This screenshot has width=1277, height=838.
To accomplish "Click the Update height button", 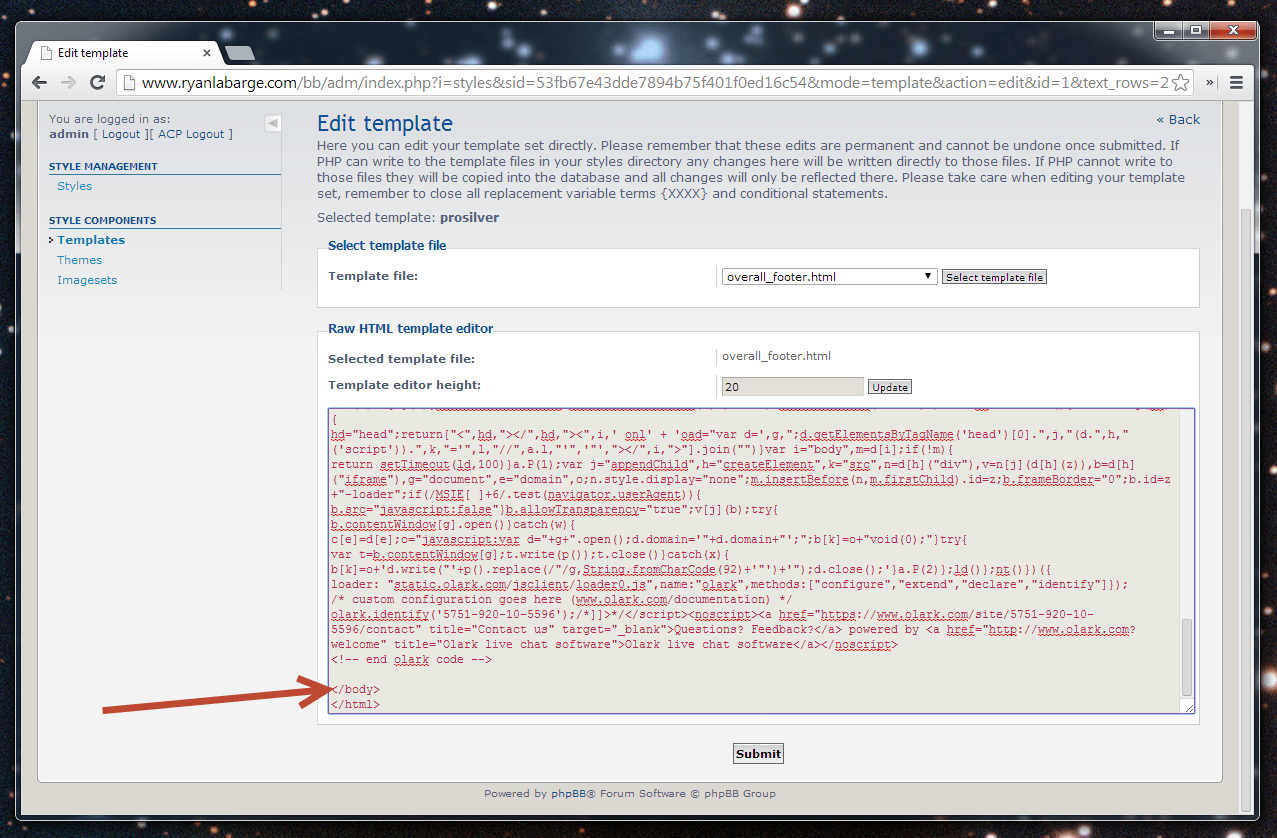I will point(889,387).
